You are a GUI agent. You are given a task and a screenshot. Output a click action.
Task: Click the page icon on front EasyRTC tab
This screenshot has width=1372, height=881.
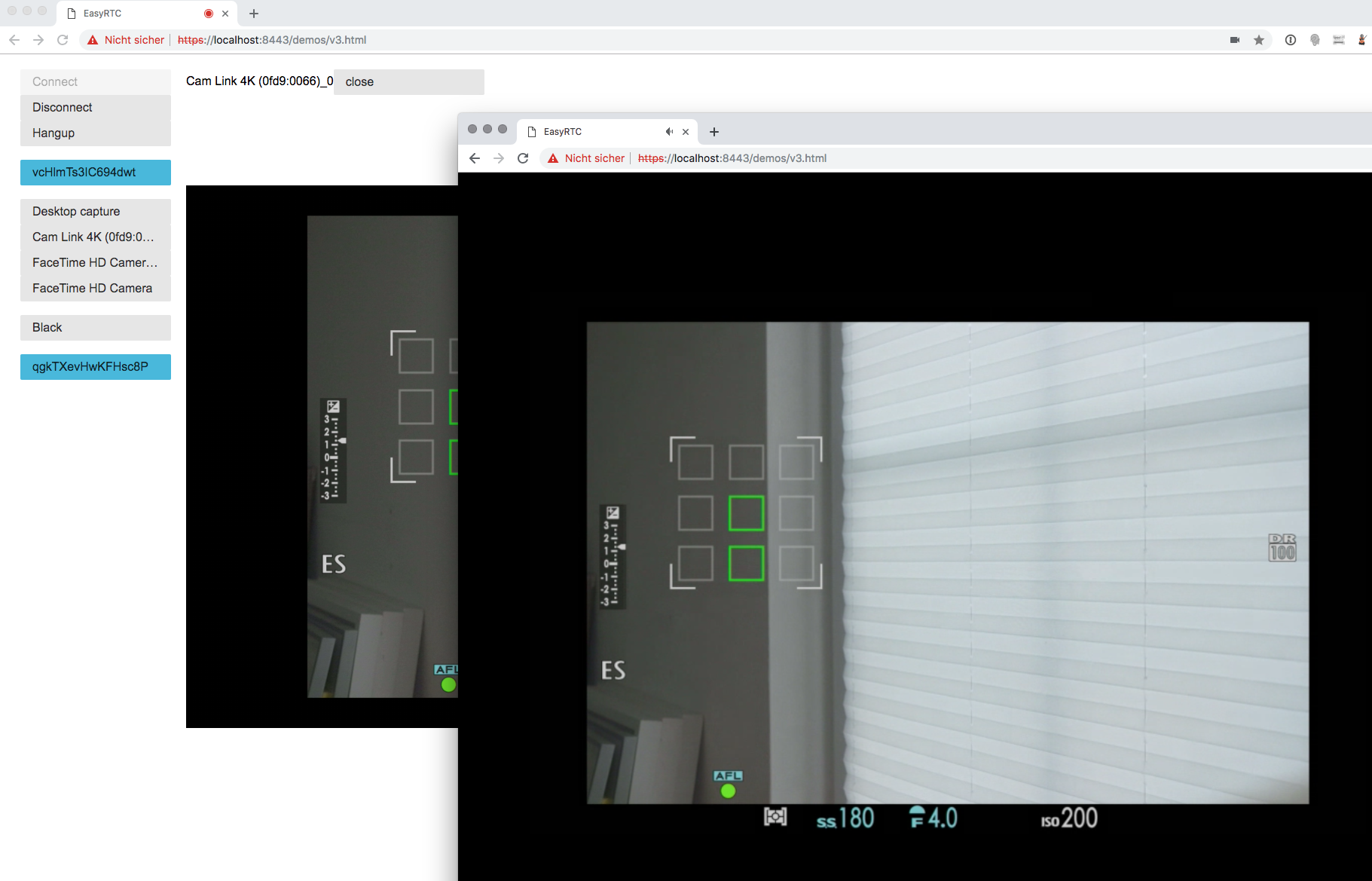[532, 132]
